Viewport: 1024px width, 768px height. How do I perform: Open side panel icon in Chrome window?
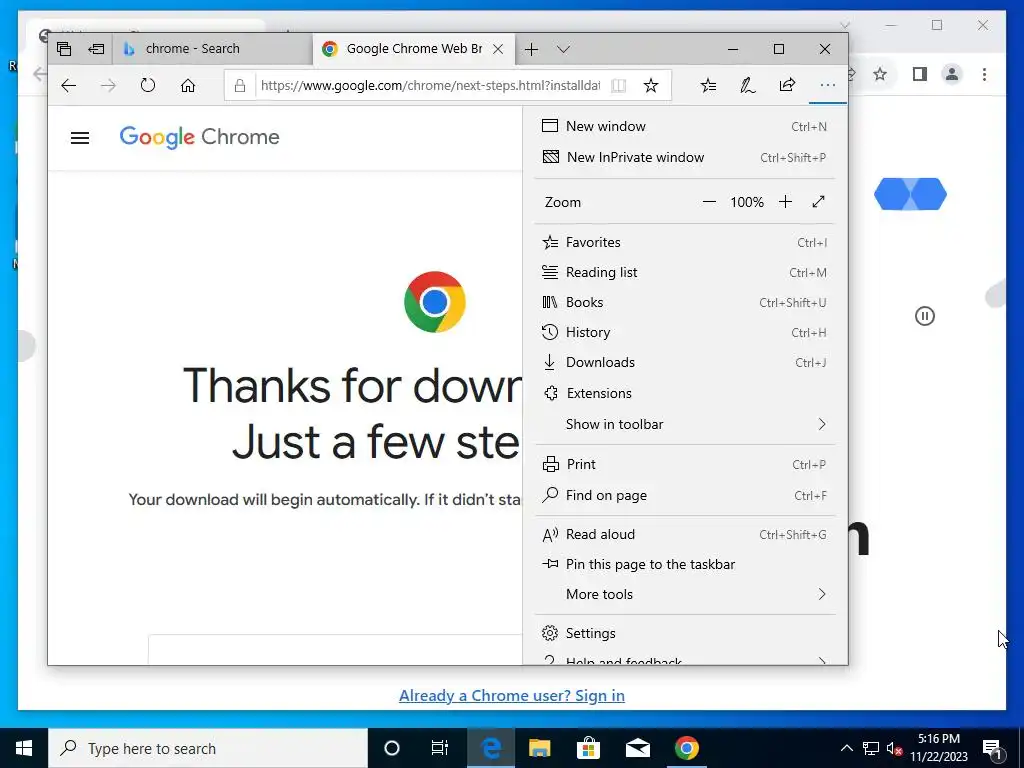coord(920,74)
